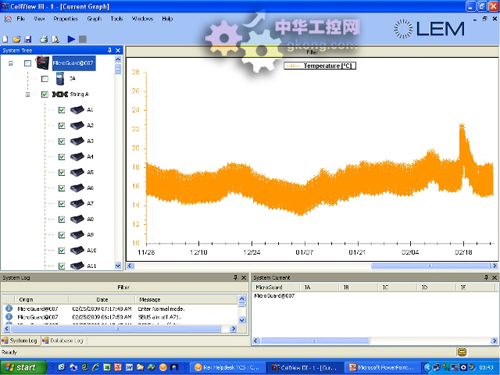This screenshot has width=500, height=375.
Task: Click the graph horizontal scrollbar thumb
Action: (430, 266)
